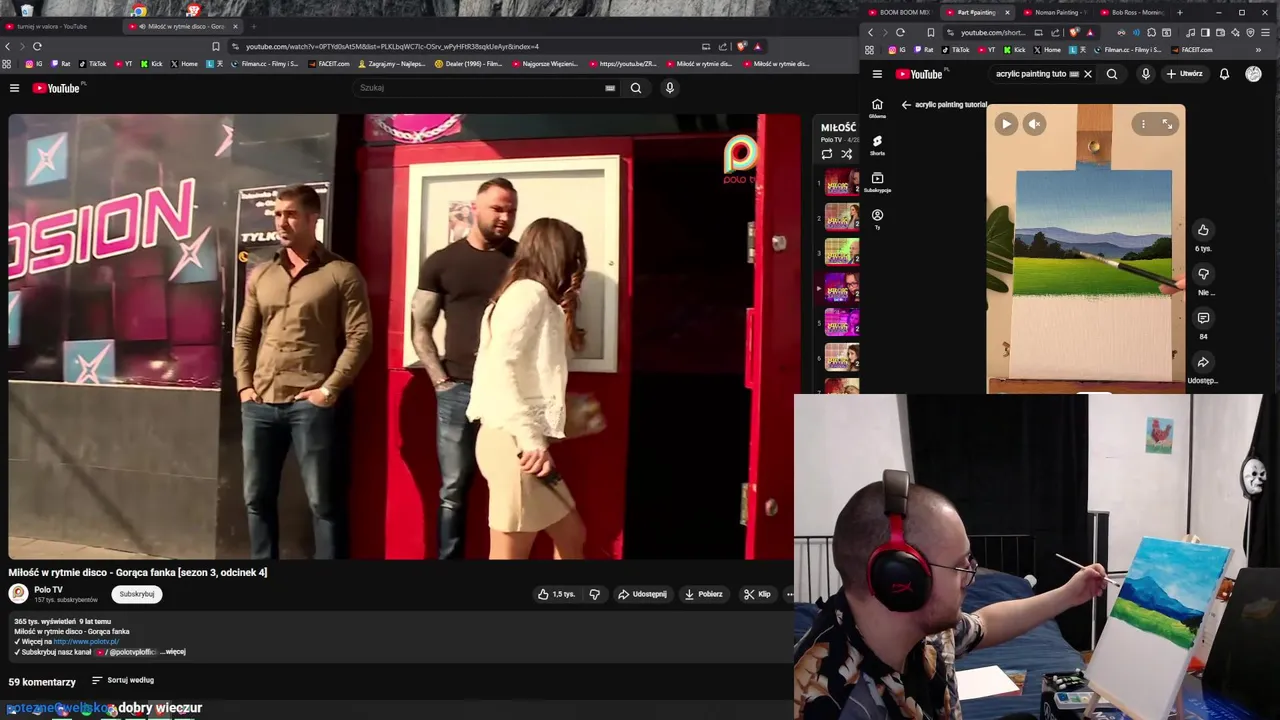Screen dimensions: 1280x720
Task: Open 'Sortuj według' comment sorting
Action: click(123, 680)
